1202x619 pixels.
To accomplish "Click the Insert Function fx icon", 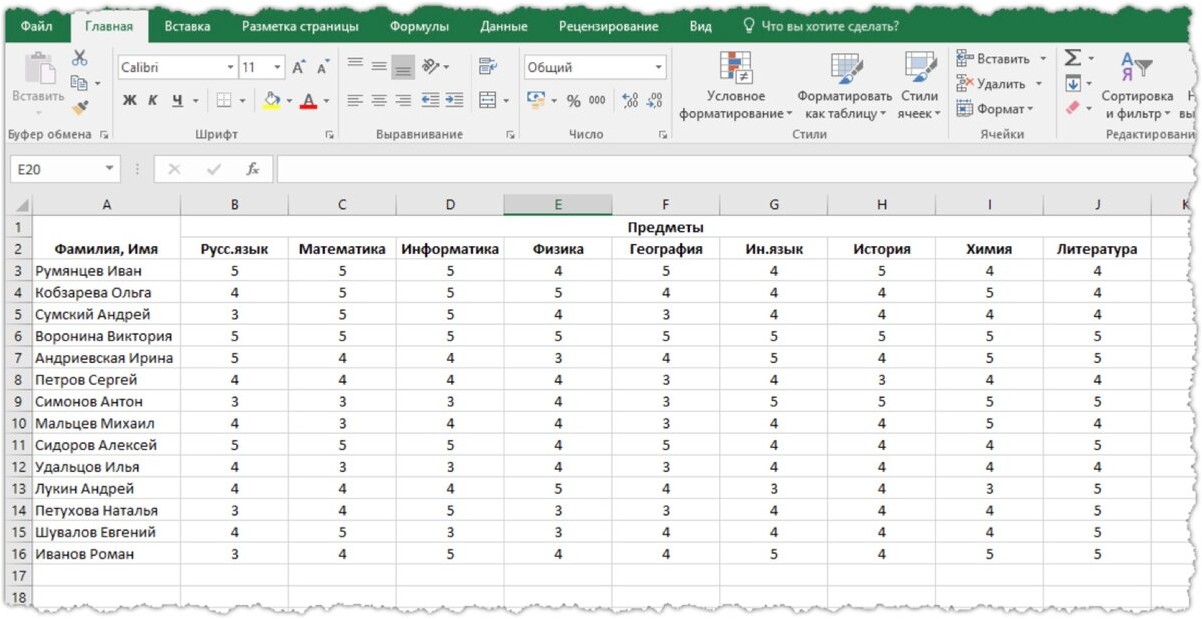I will point(253,169).
